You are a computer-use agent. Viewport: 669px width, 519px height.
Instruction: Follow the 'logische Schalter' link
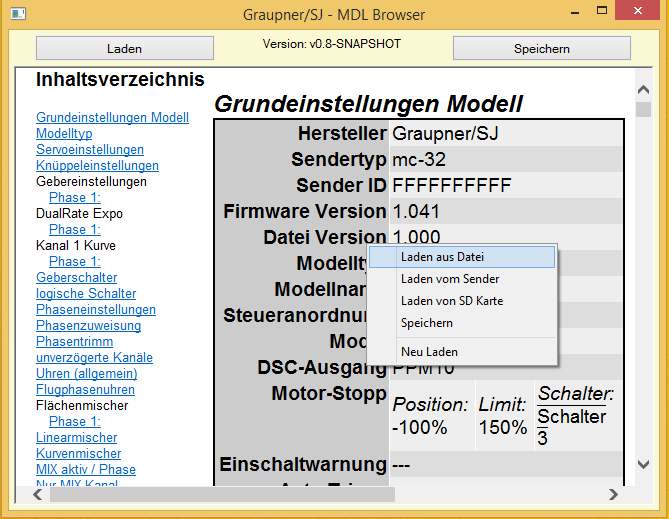click(86, 294)
